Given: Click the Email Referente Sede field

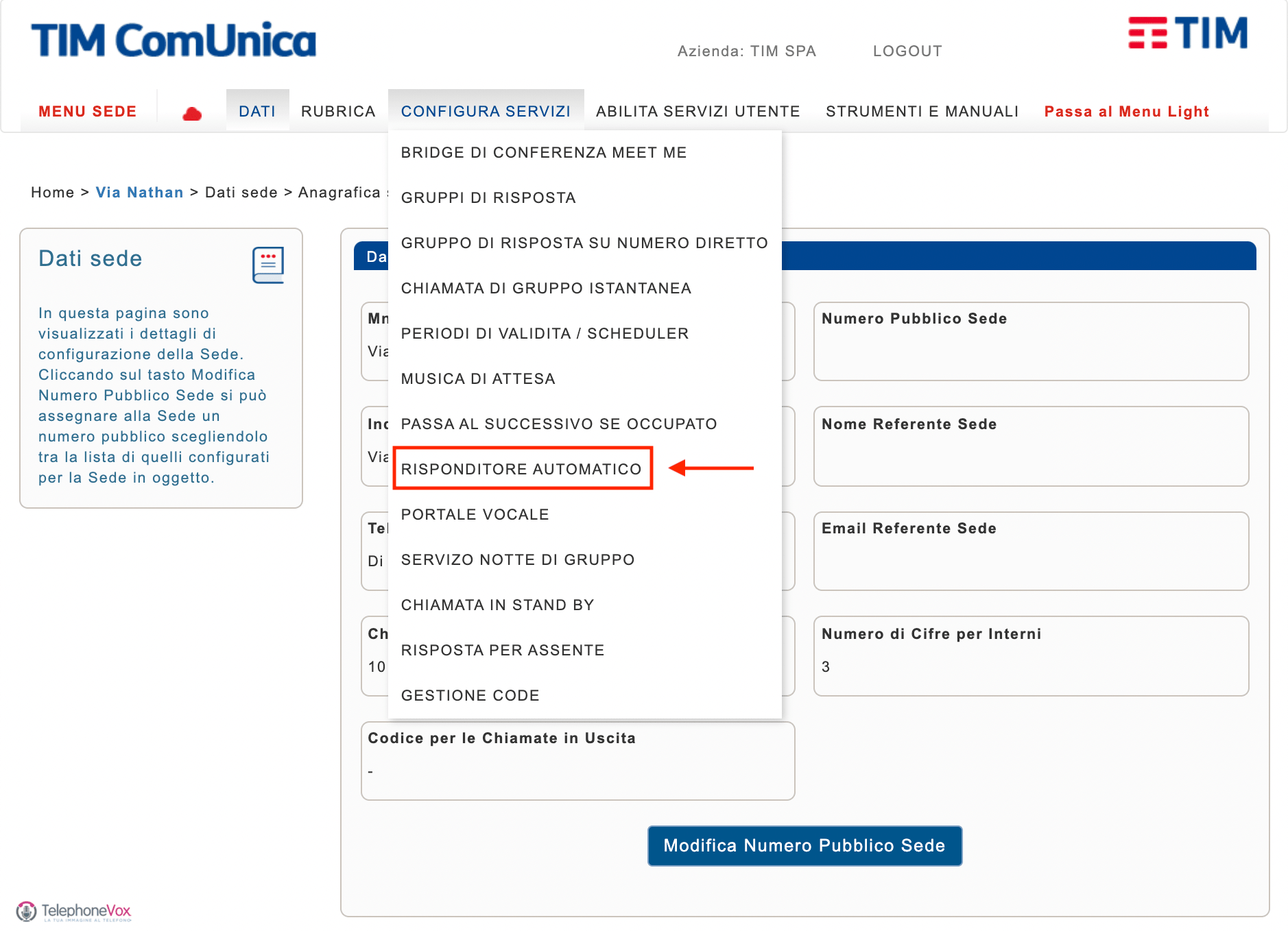Looking at the screenshot, I should (x=1031, y=551).
